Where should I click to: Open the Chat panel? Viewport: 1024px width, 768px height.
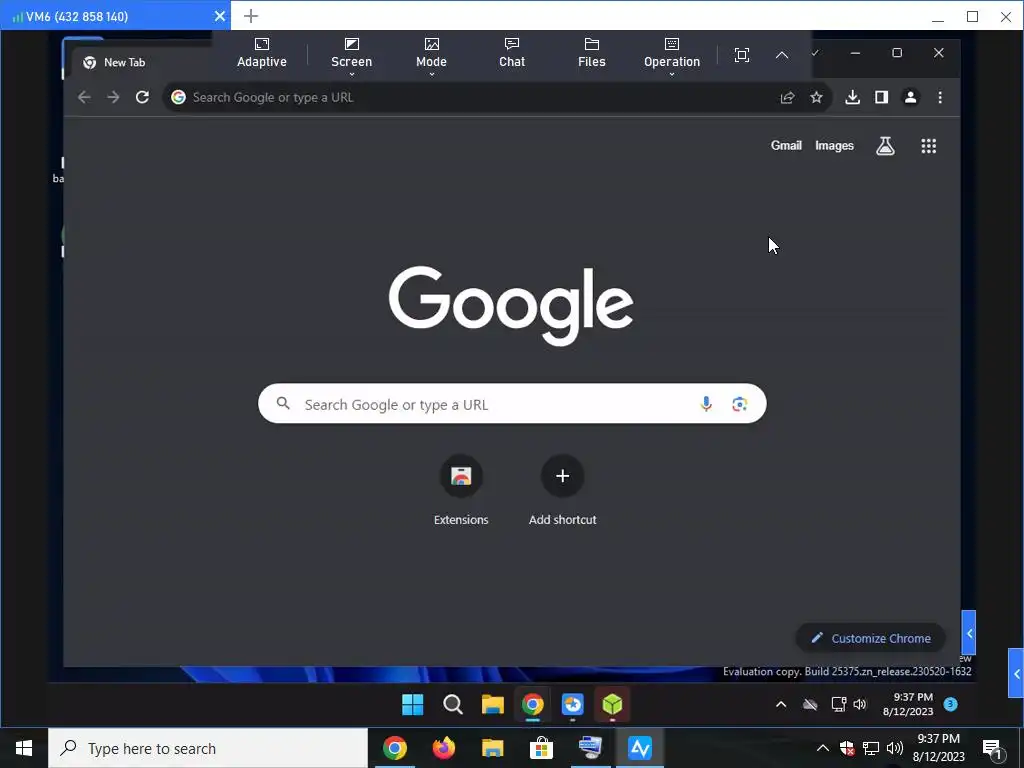click(512, 54)
